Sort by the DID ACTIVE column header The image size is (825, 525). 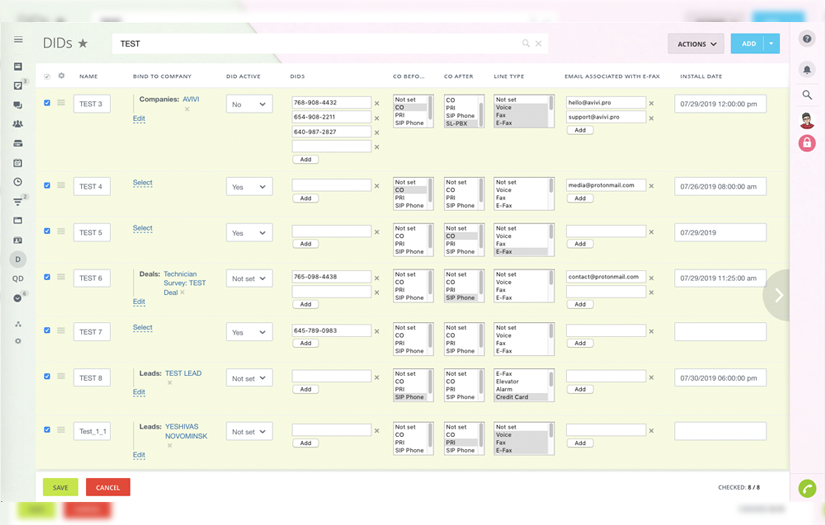(x=243, y=76)
